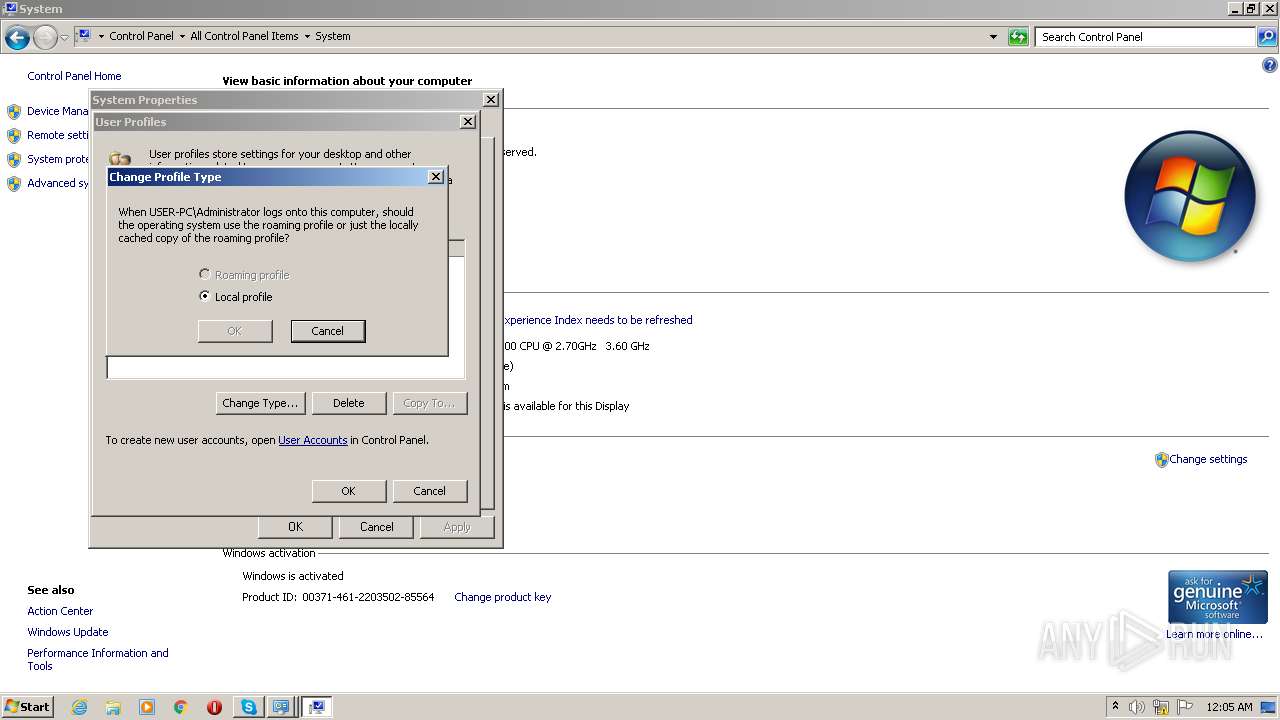Click OK in System Properties window
The image size is (1280, 720).
click(x=296, y=527)
